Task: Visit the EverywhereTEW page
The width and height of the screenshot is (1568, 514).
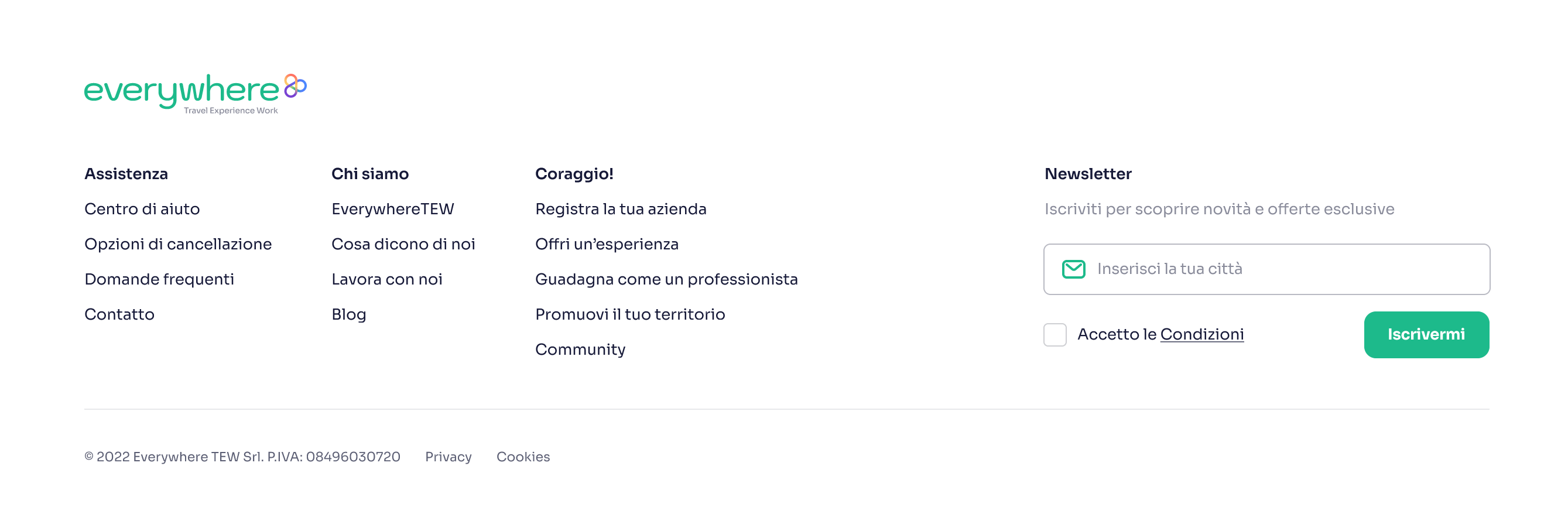Action: coord(393,209)
